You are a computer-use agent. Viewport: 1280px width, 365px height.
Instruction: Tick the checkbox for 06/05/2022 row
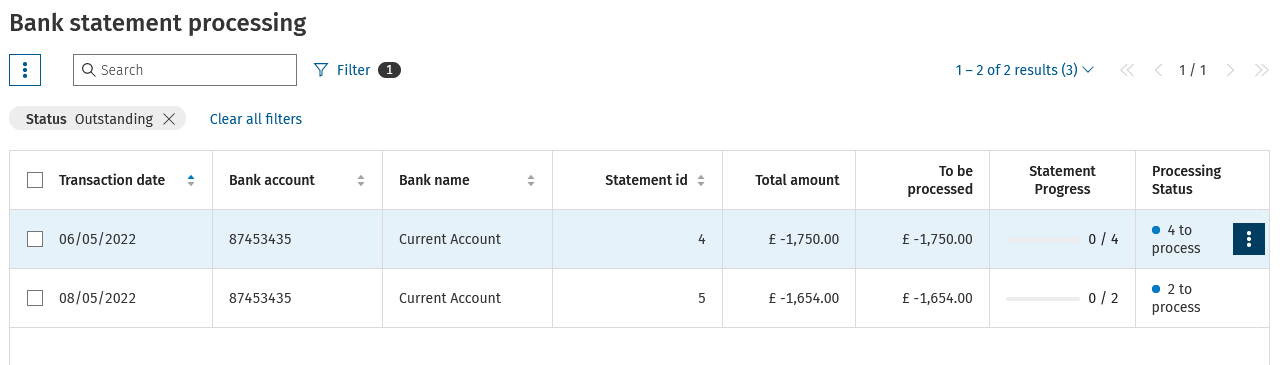[35, 239]
